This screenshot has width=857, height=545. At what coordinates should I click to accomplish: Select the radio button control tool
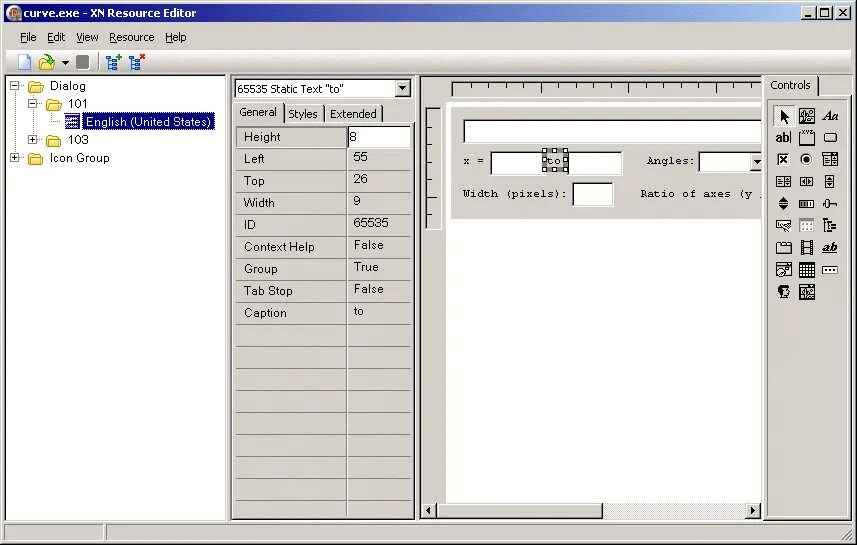click(807, 160)
